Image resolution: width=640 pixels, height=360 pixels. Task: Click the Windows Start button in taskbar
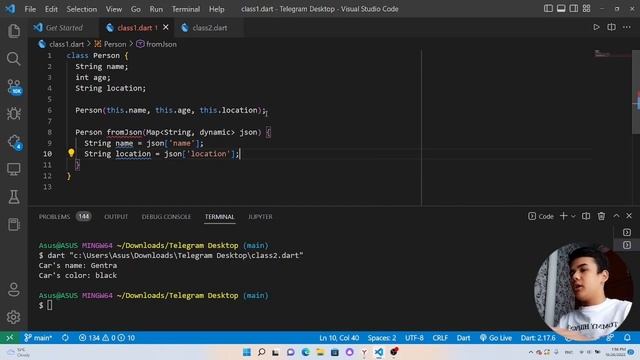click(x=247, y=352)
